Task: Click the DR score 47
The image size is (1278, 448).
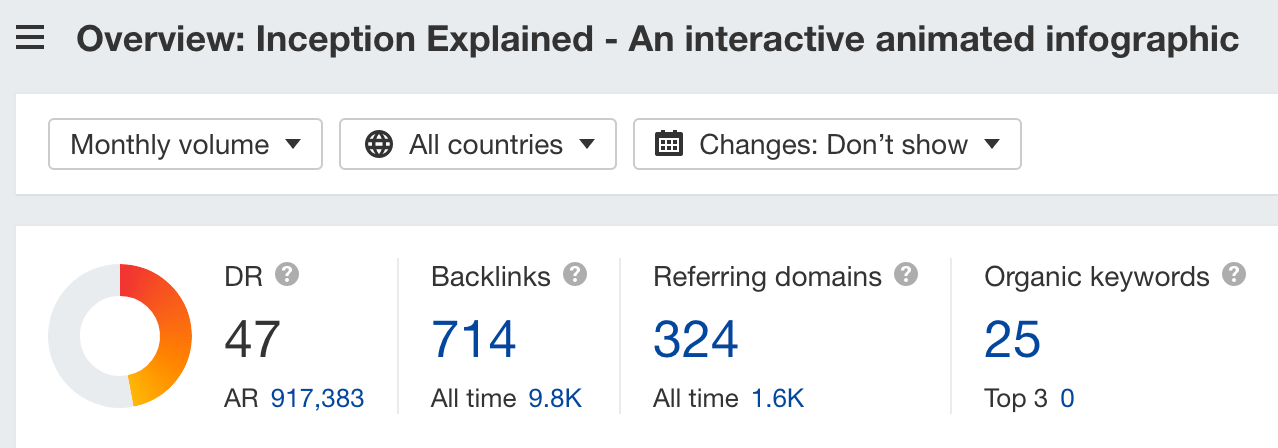Action: 252,338
